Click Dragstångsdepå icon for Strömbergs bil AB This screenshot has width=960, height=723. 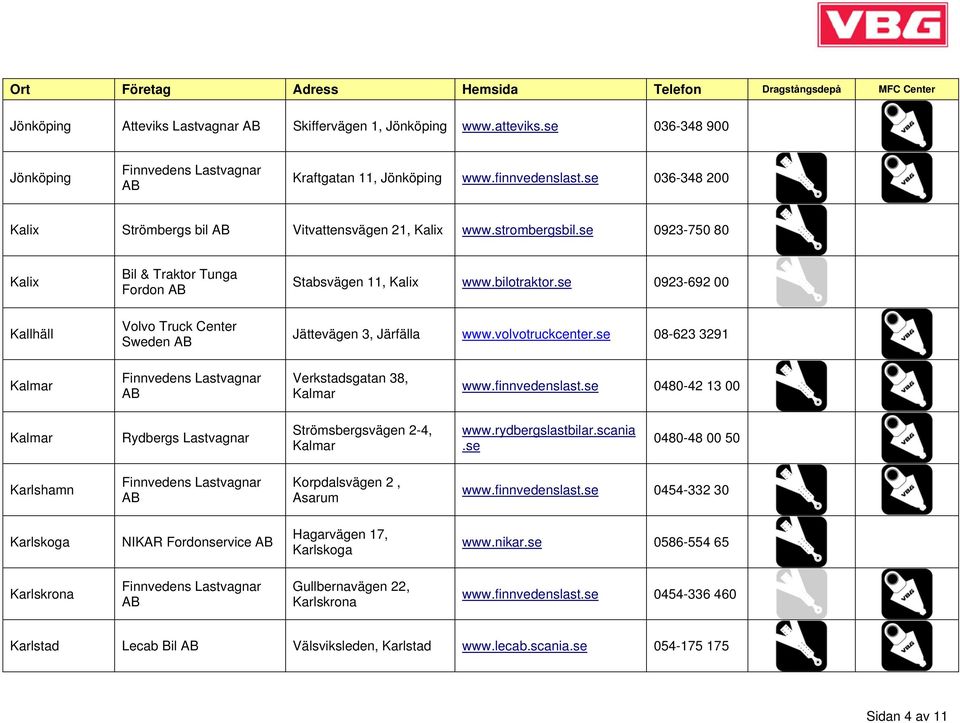pos(801,230)
